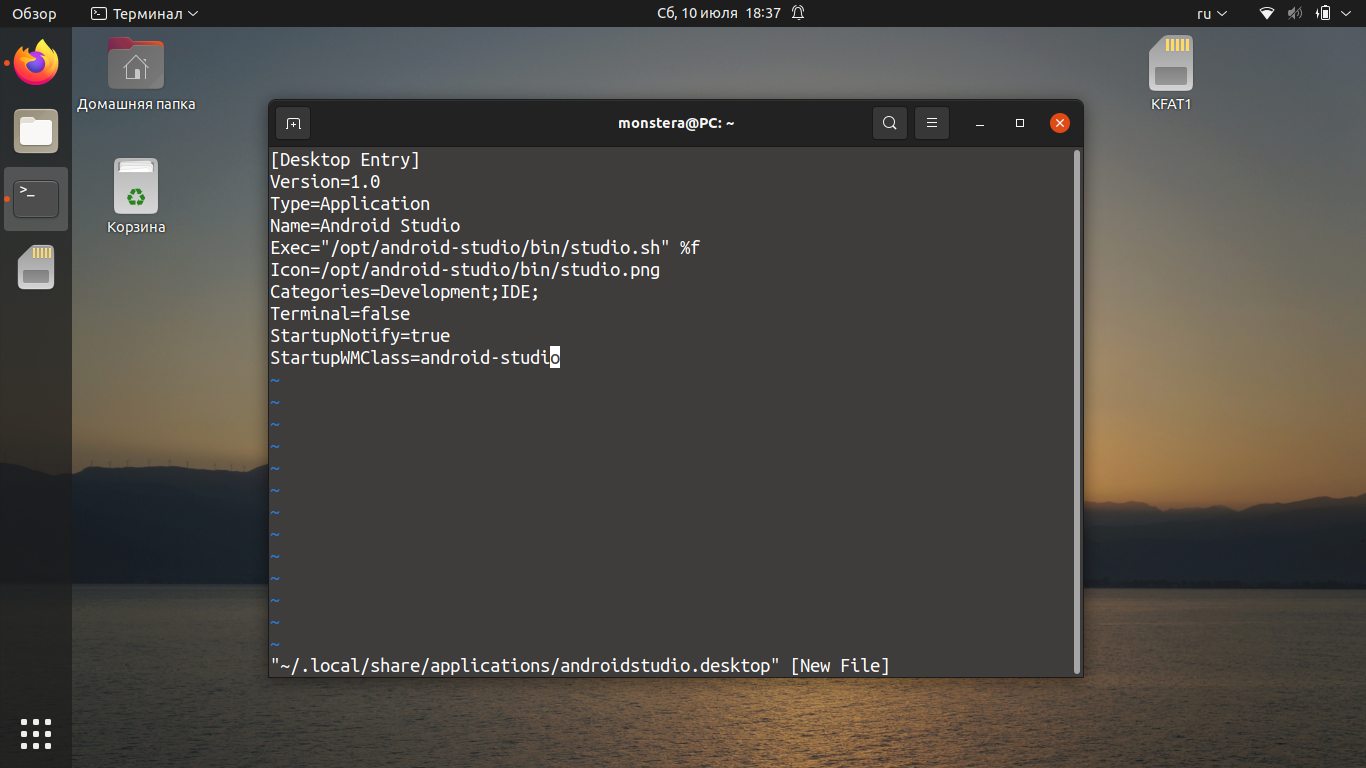The width and height of the screenshot is (1366, 768).
Task: Open the Терминал app menu in top bar
Action: (x=144, y=13)
